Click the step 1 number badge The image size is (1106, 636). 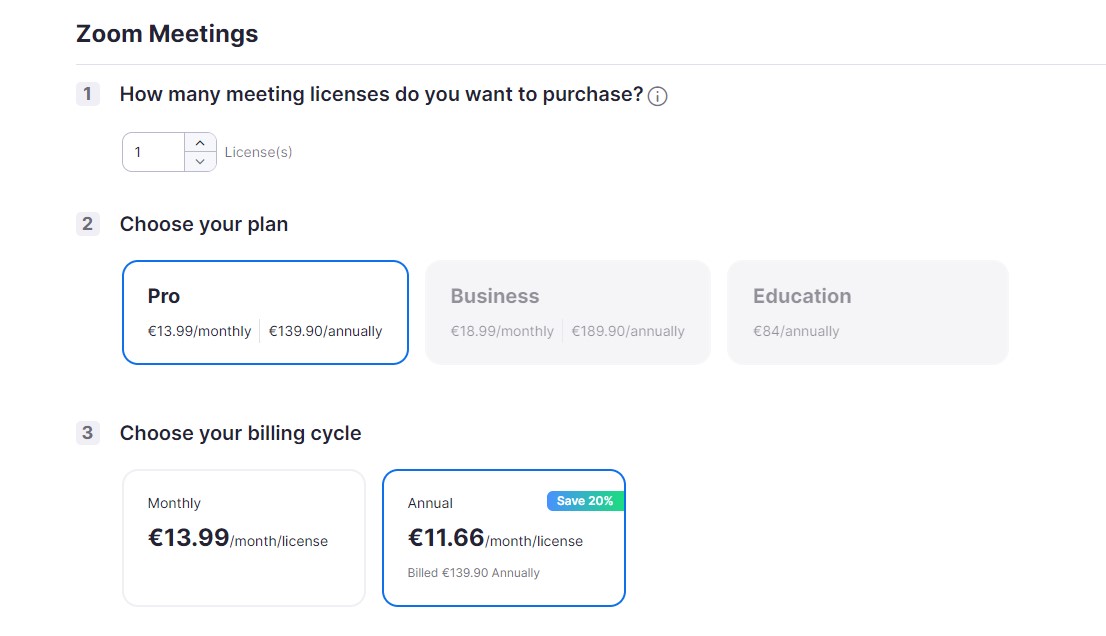[87, 94]
